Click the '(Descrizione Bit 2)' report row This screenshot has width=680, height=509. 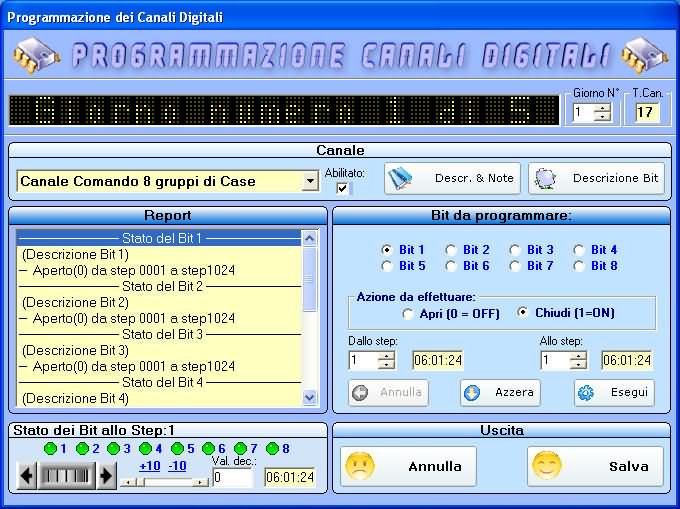159,302
